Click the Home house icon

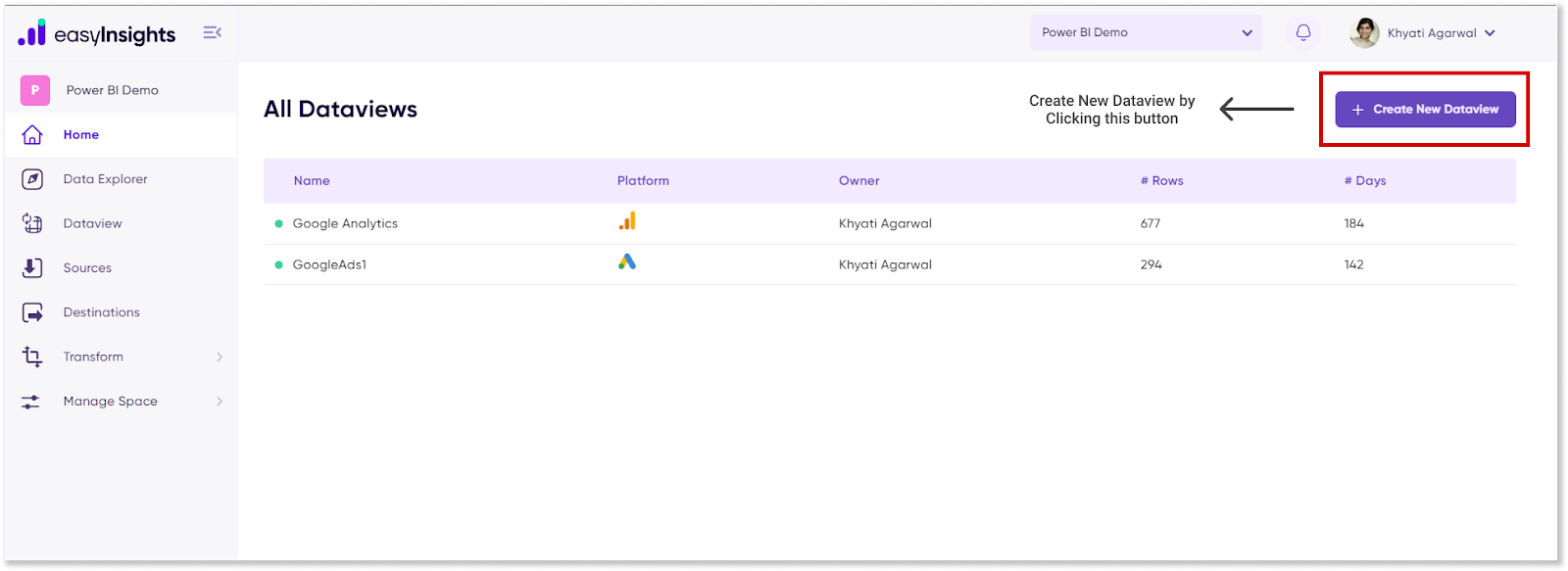coord(32,135)
